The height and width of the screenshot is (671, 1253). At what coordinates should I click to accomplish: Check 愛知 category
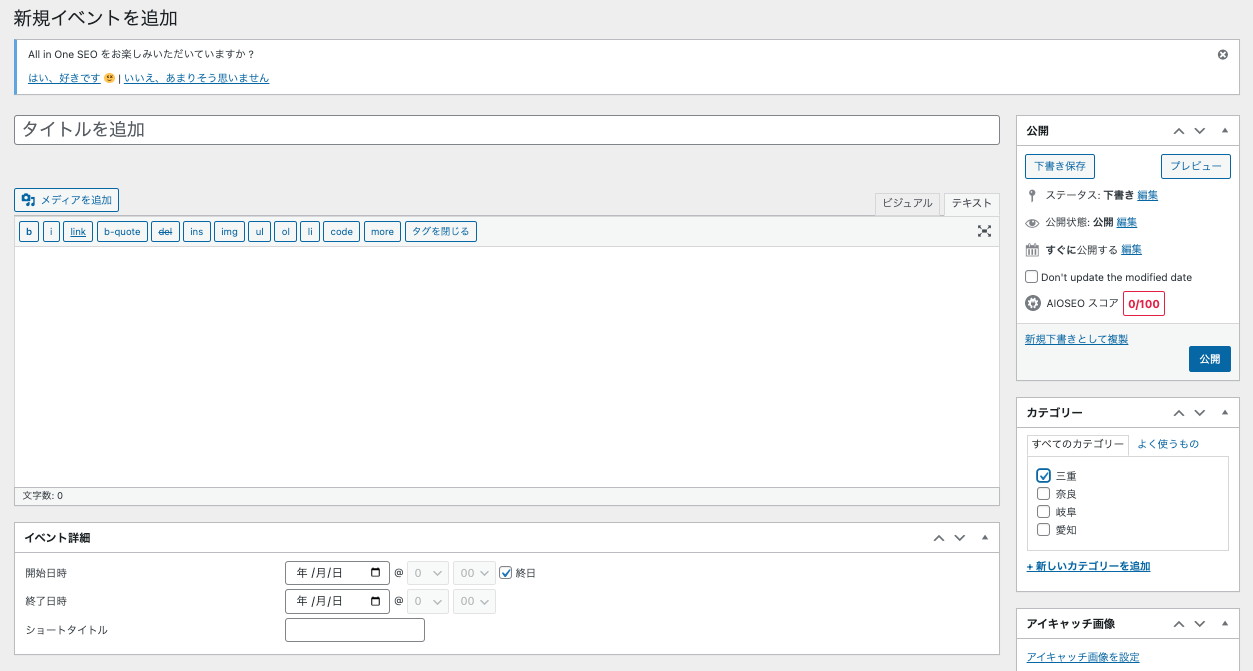1044,530
